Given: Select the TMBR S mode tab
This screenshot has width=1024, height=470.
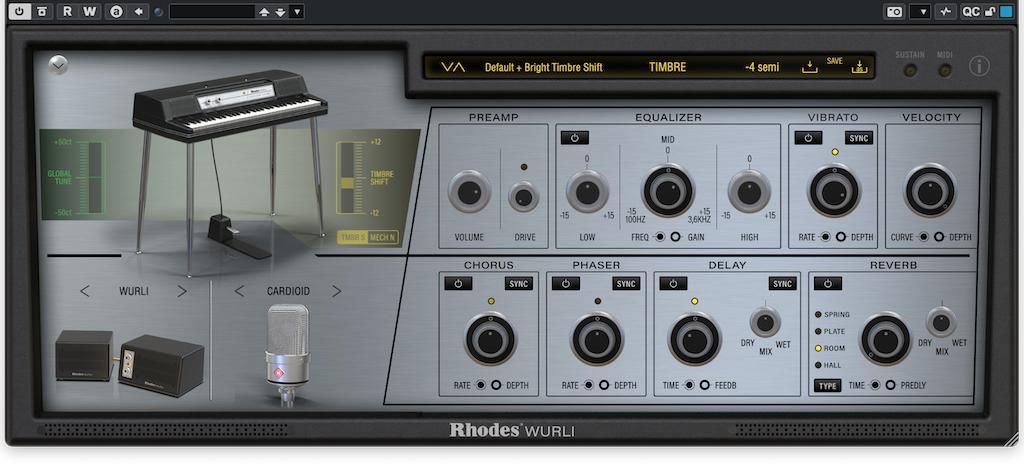Looking at the screenshot, I should click(x=352, y=237).
